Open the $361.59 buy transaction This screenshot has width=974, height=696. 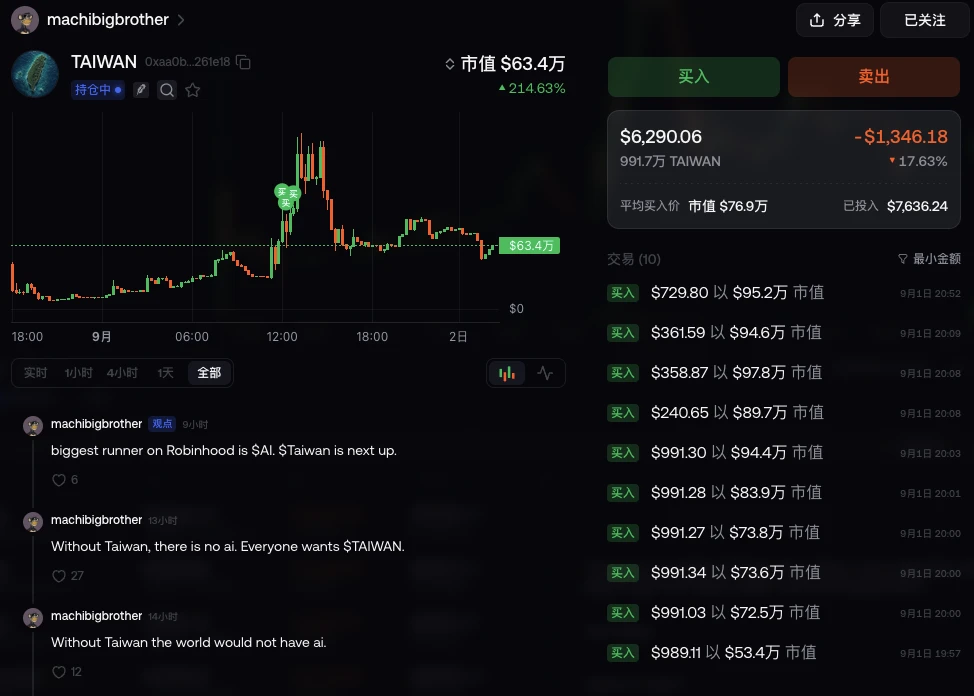coord(784,332)
